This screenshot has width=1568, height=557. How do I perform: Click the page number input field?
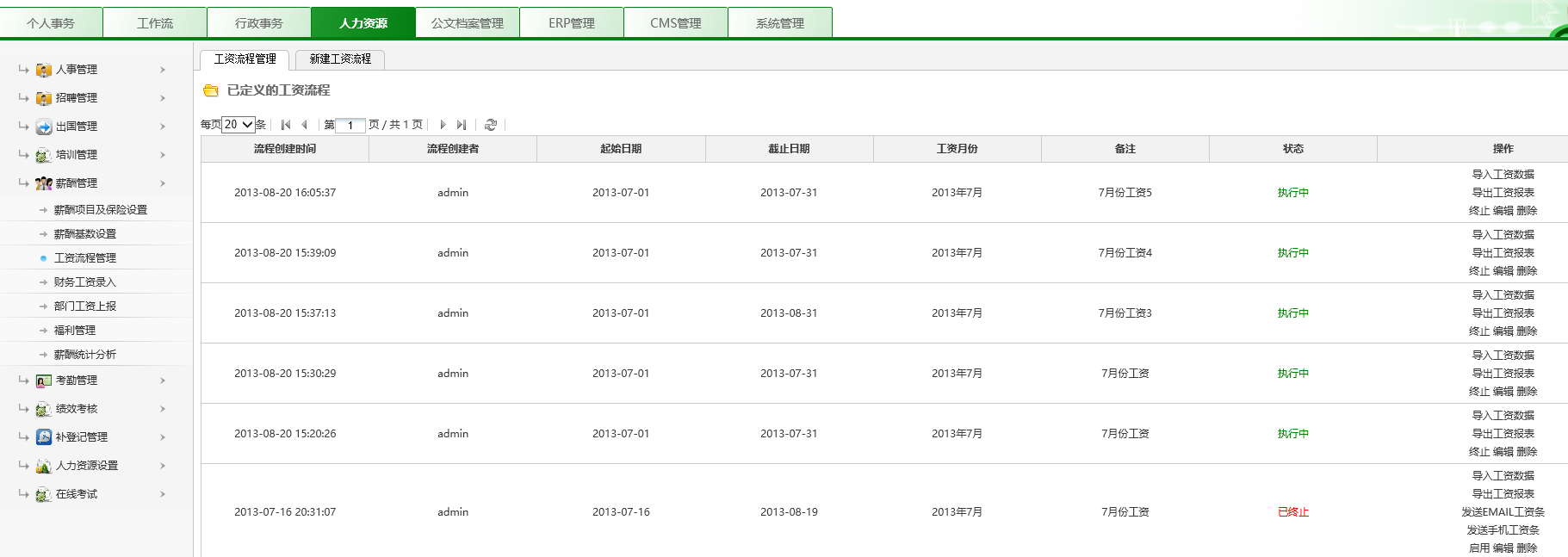click(350, 125)
